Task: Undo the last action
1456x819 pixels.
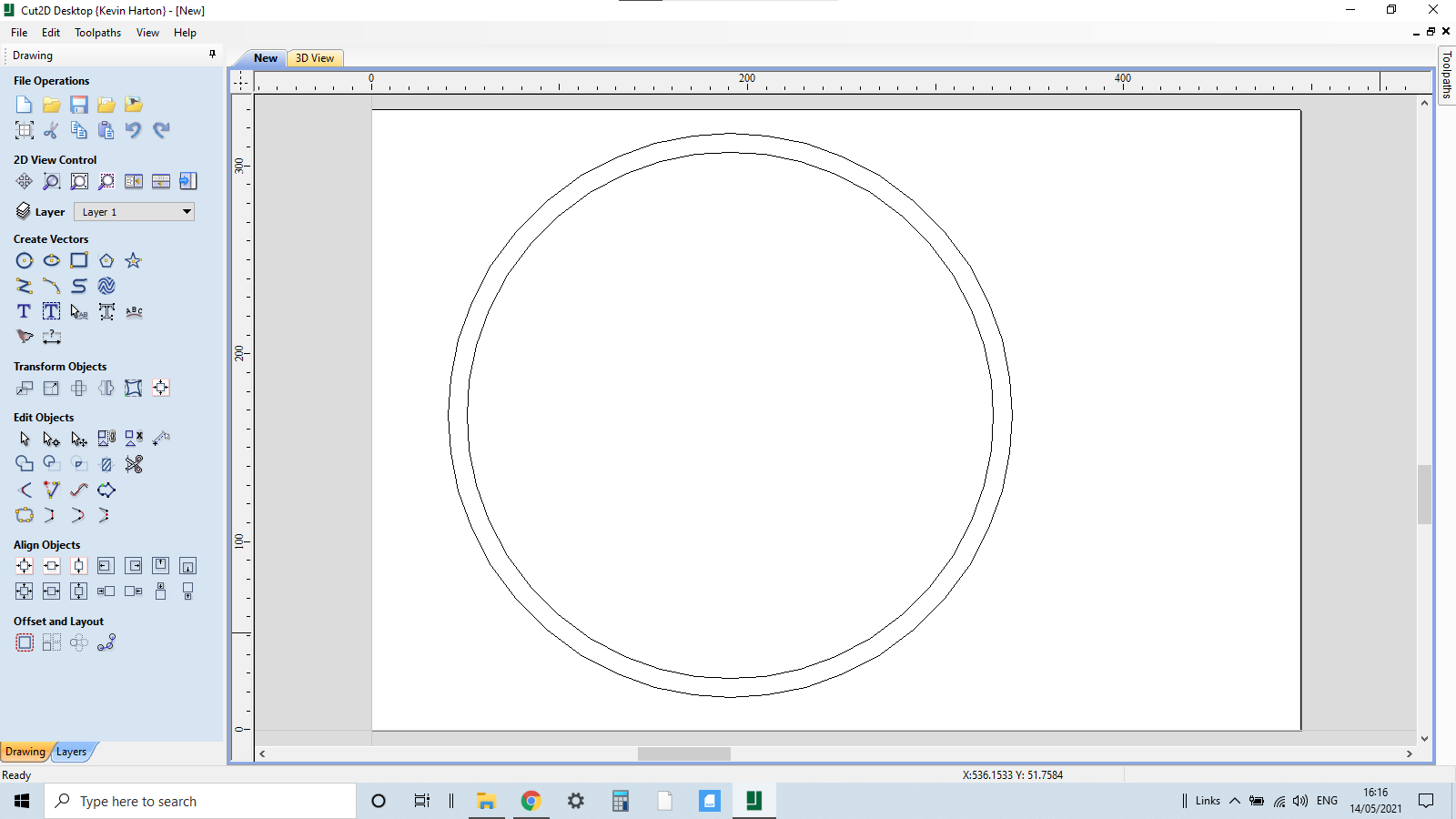Action: pyautogui.click(x=134, y=130)
